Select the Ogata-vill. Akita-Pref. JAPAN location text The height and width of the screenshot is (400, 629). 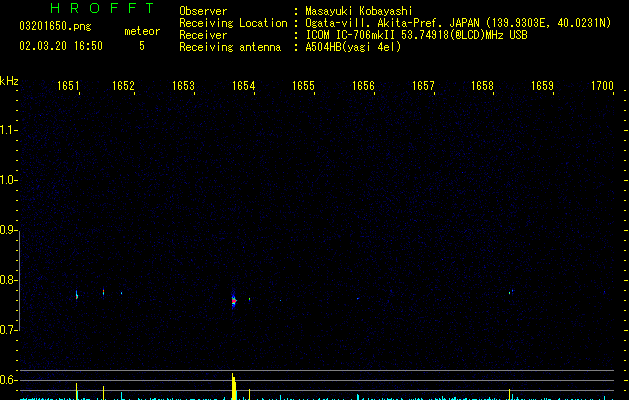[x=458, y=23]
